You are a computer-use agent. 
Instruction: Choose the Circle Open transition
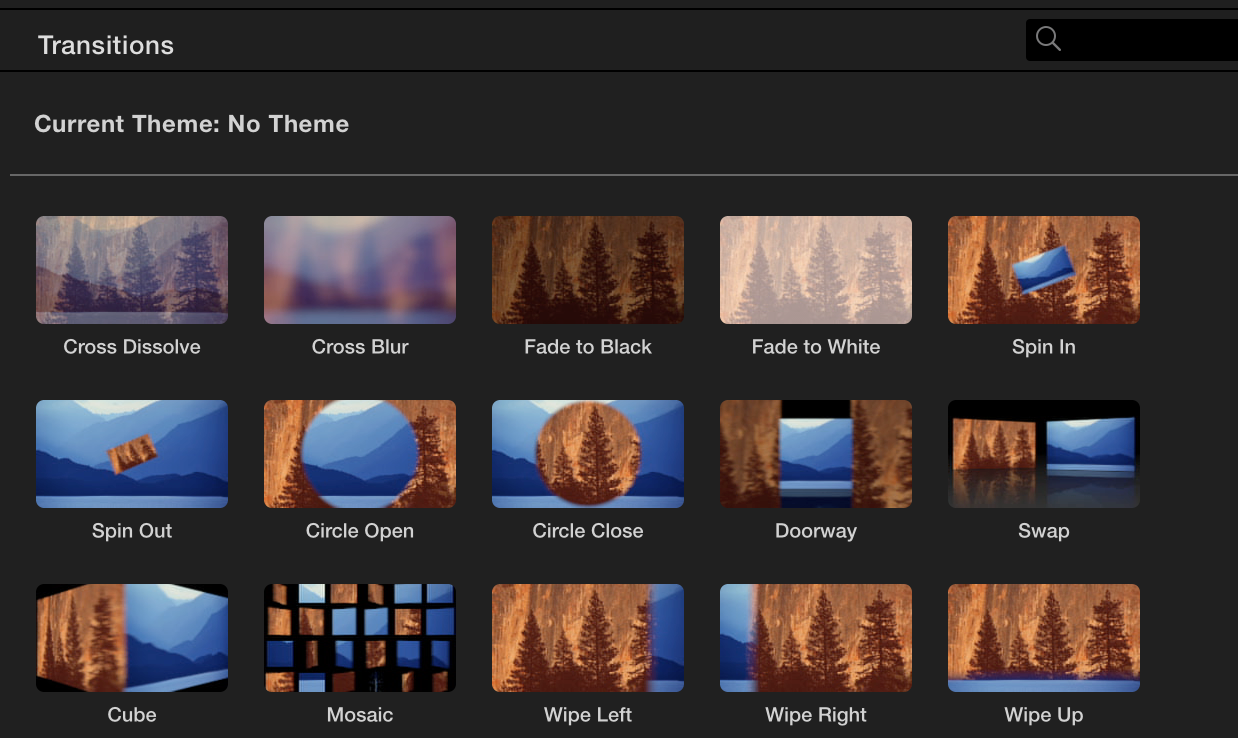click(360, 454)
